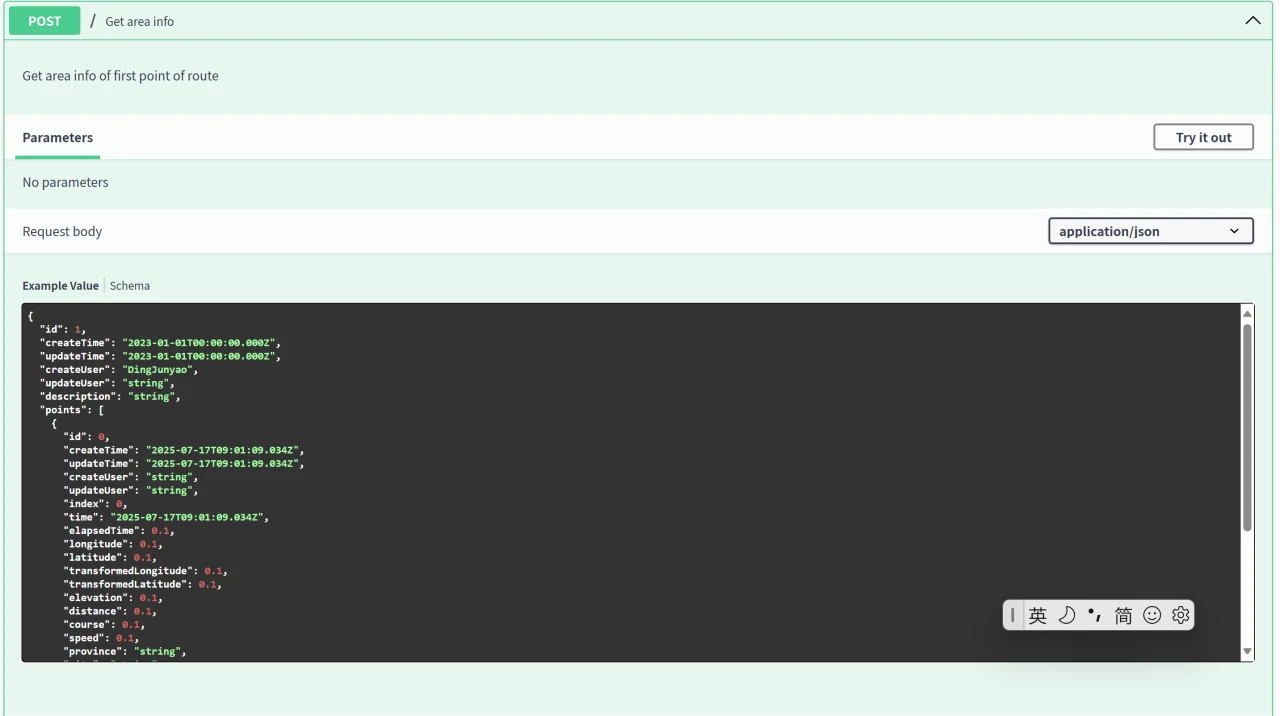Click the IME toolbar drag handle
This screenshot has width=1280, height=716.
click(x=1012, y=616)
